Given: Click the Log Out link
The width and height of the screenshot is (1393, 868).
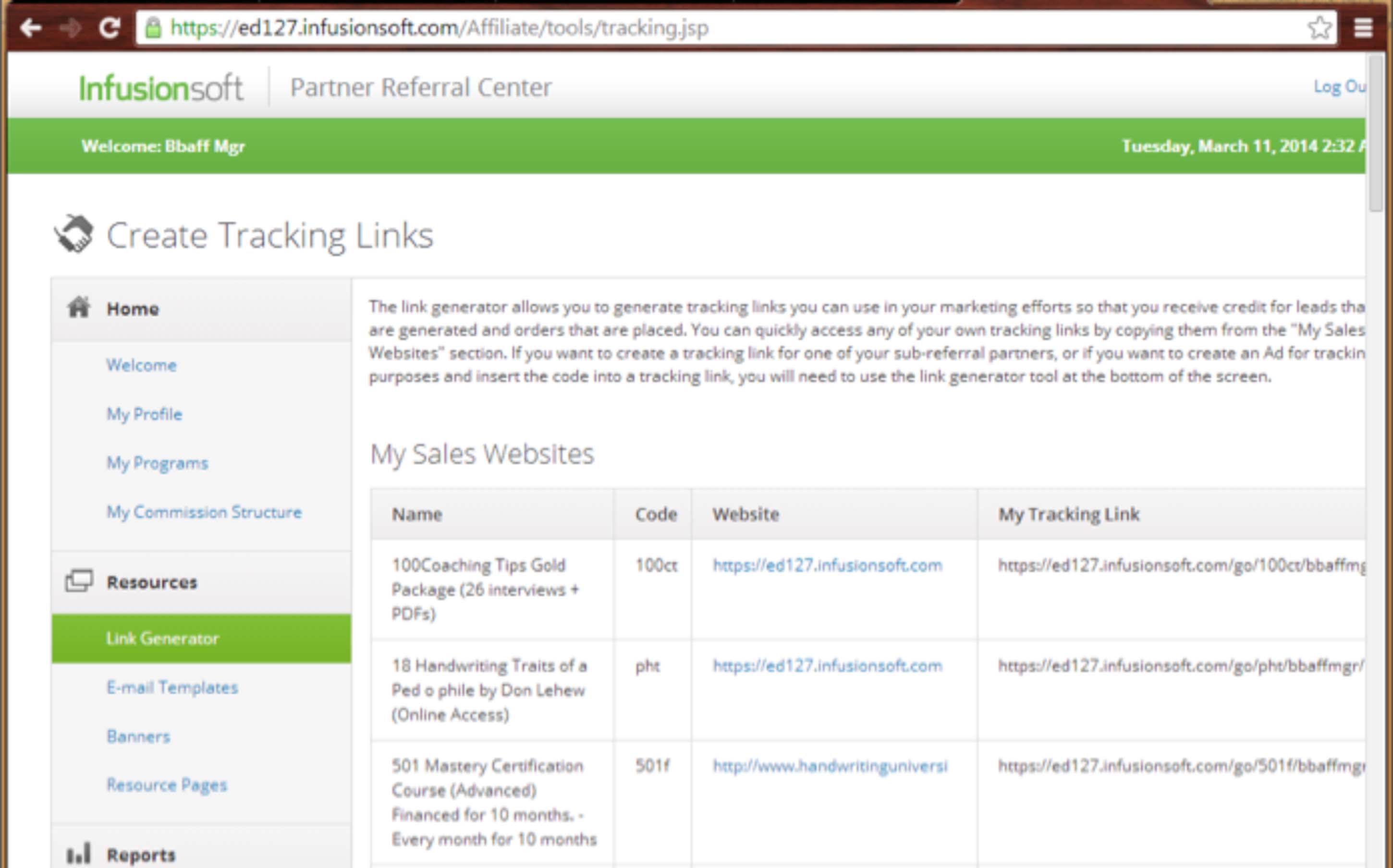Looking at the screenshot, I should tap(1340, 87).
